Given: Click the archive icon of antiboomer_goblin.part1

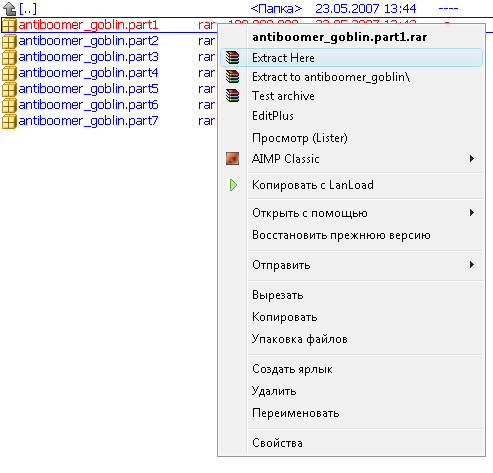Looking at the screenshot, I should [9, 25].
